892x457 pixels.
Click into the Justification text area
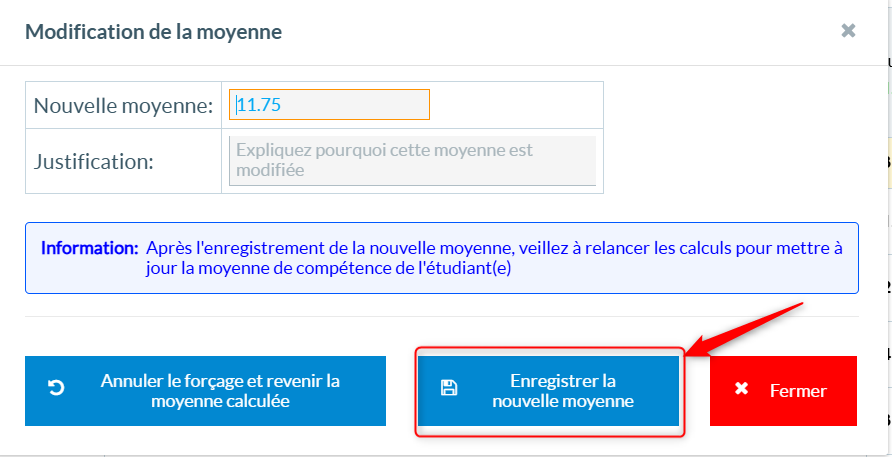(x=412, y=160)
